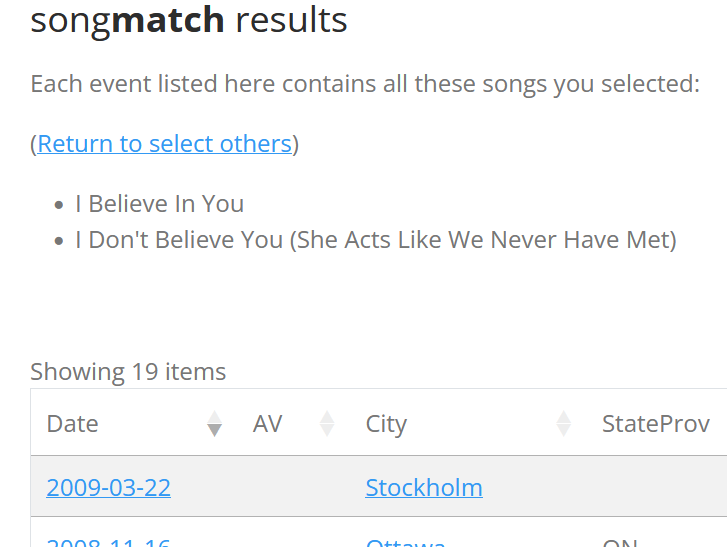Click the songmatch results heading
Image resolution: width=727 pixels, height=547 pixels.
(189, 20)
